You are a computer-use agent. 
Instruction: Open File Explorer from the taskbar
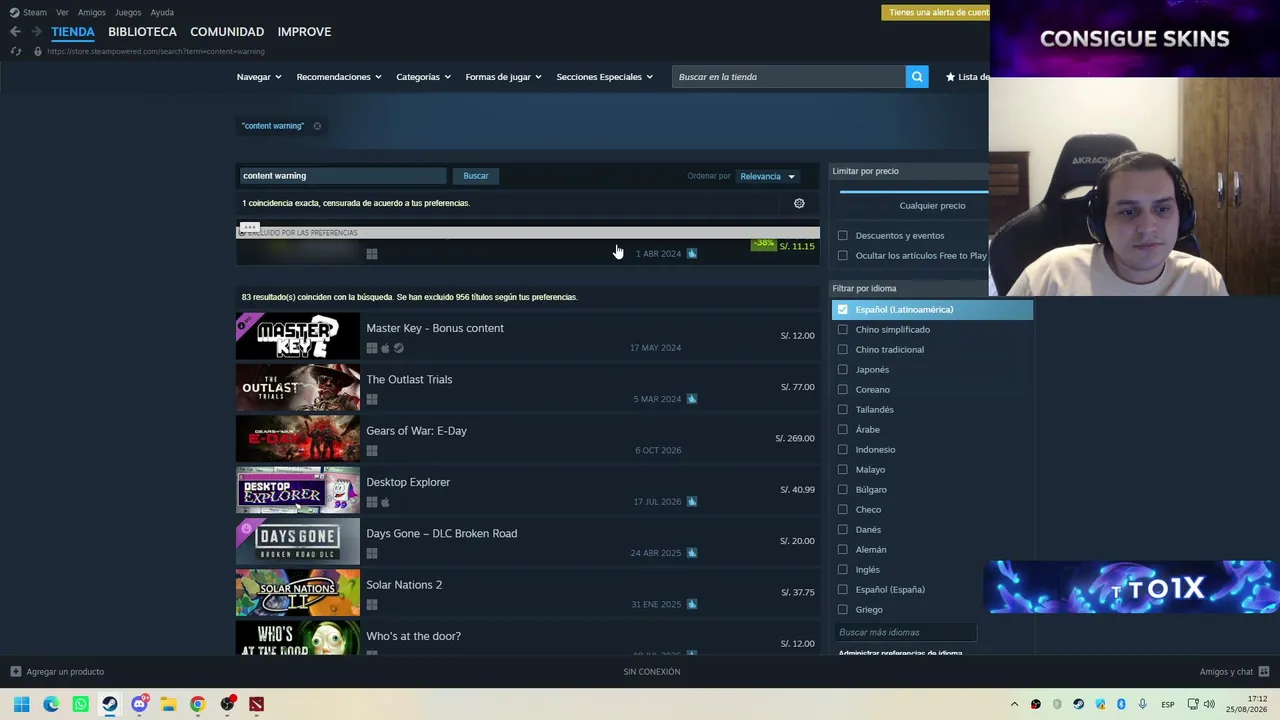(x=169, y=704)
